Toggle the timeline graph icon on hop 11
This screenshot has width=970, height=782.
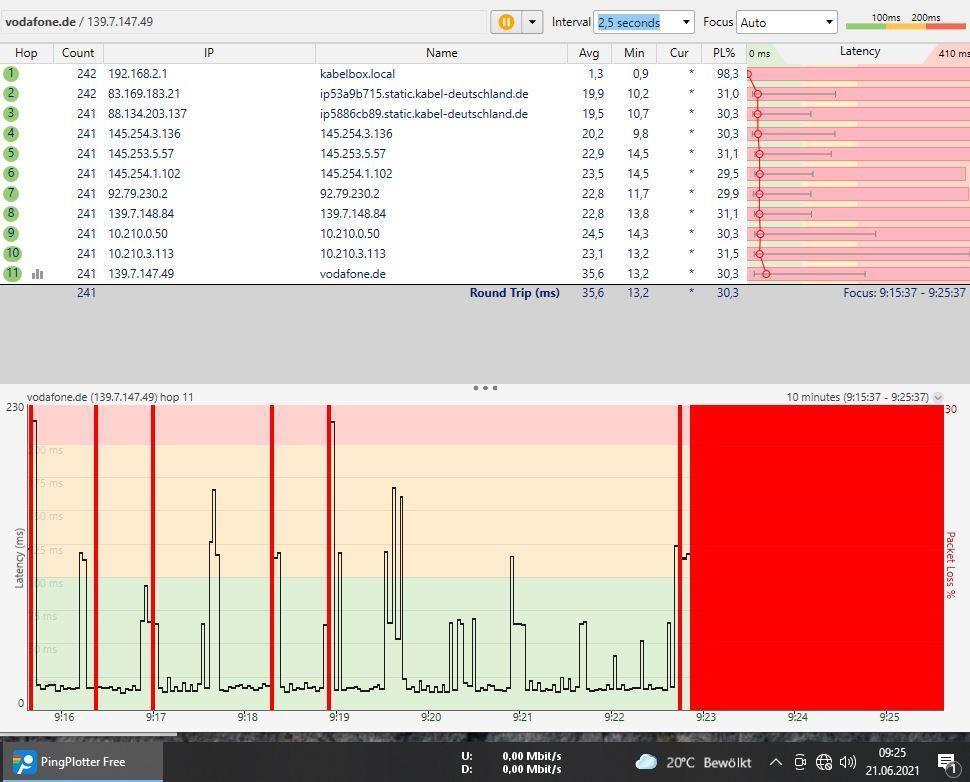38,273
